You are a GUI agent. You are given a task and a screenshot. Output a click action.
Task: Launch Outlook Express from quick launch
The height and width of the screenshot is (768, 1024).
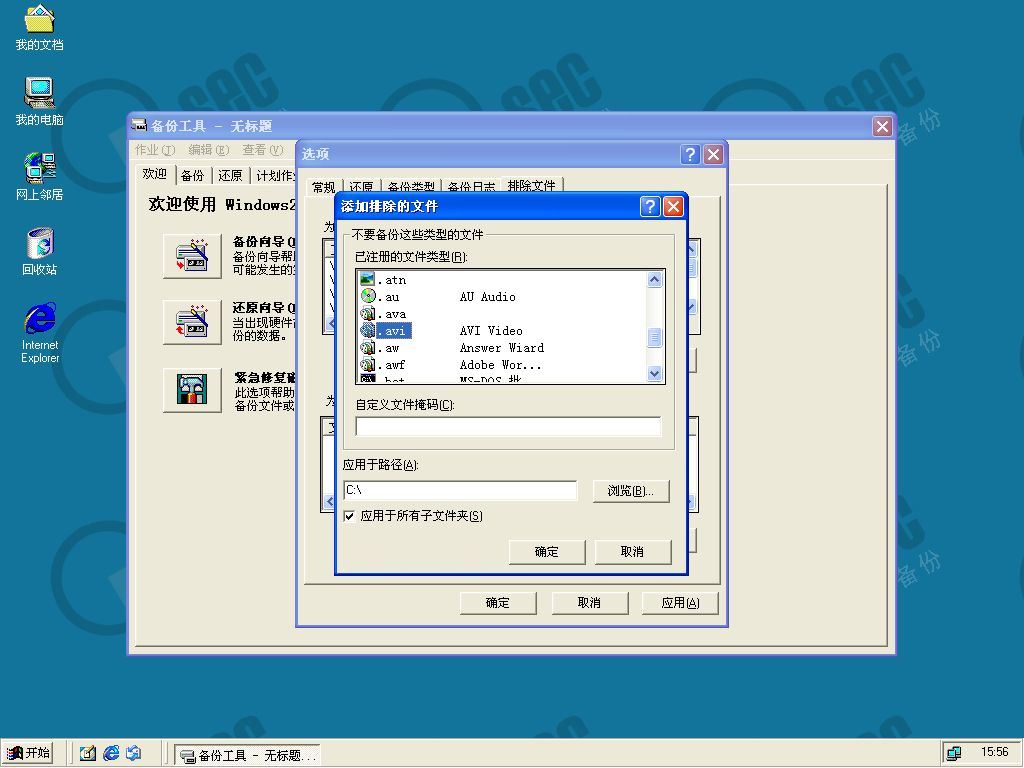click(134, 754)
